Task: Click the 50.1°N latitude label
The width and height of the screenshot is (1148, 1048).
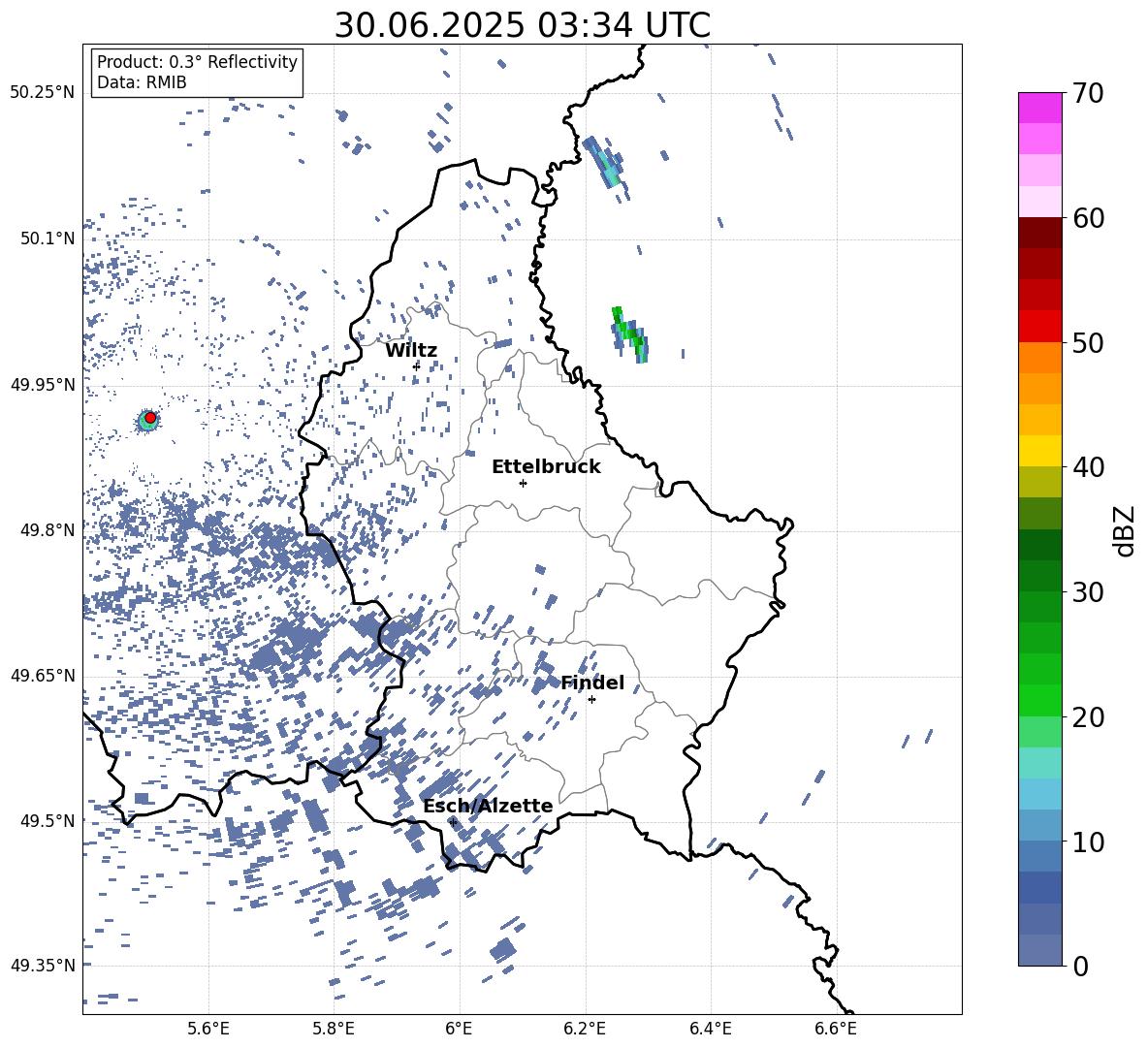Action: (47, 238)
